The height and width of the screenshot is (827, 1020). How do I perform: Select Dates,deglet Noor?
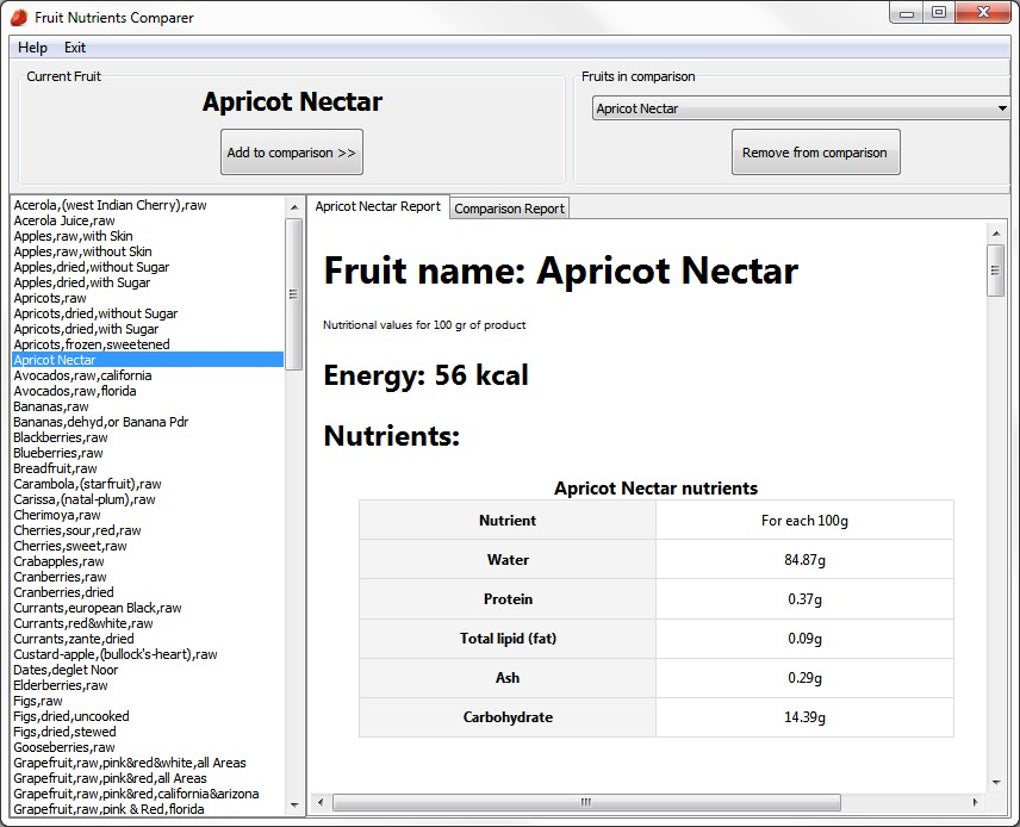tap(148, 670)
